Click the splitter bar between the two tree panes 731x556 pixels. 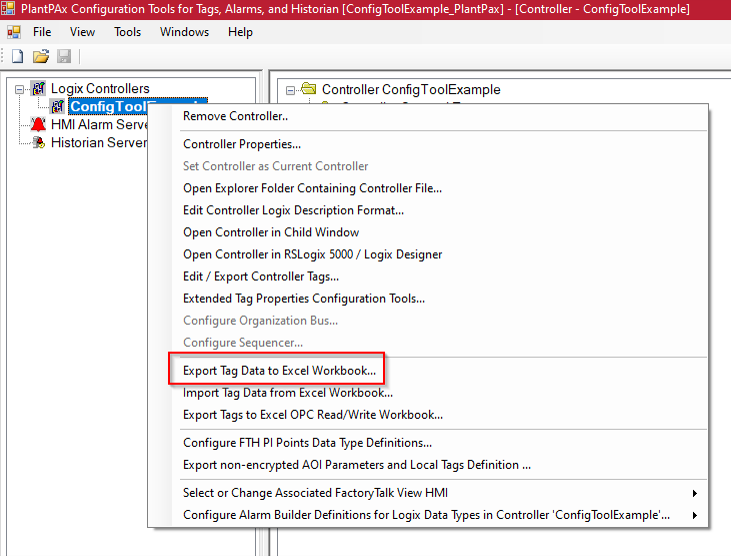pyautogui.click(x=265, y=312)
